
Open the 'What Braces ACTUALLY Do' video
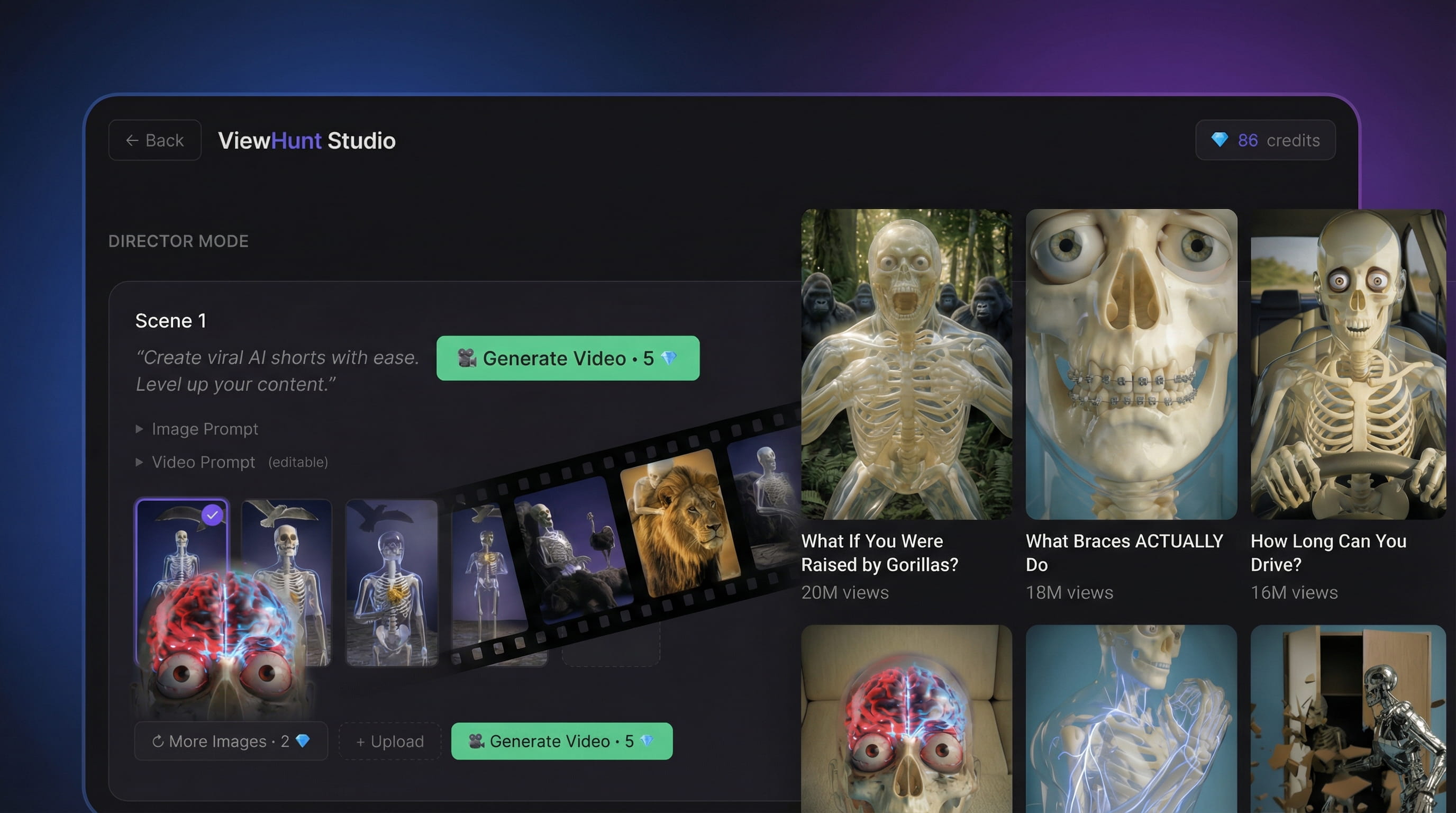[1132, 365]
